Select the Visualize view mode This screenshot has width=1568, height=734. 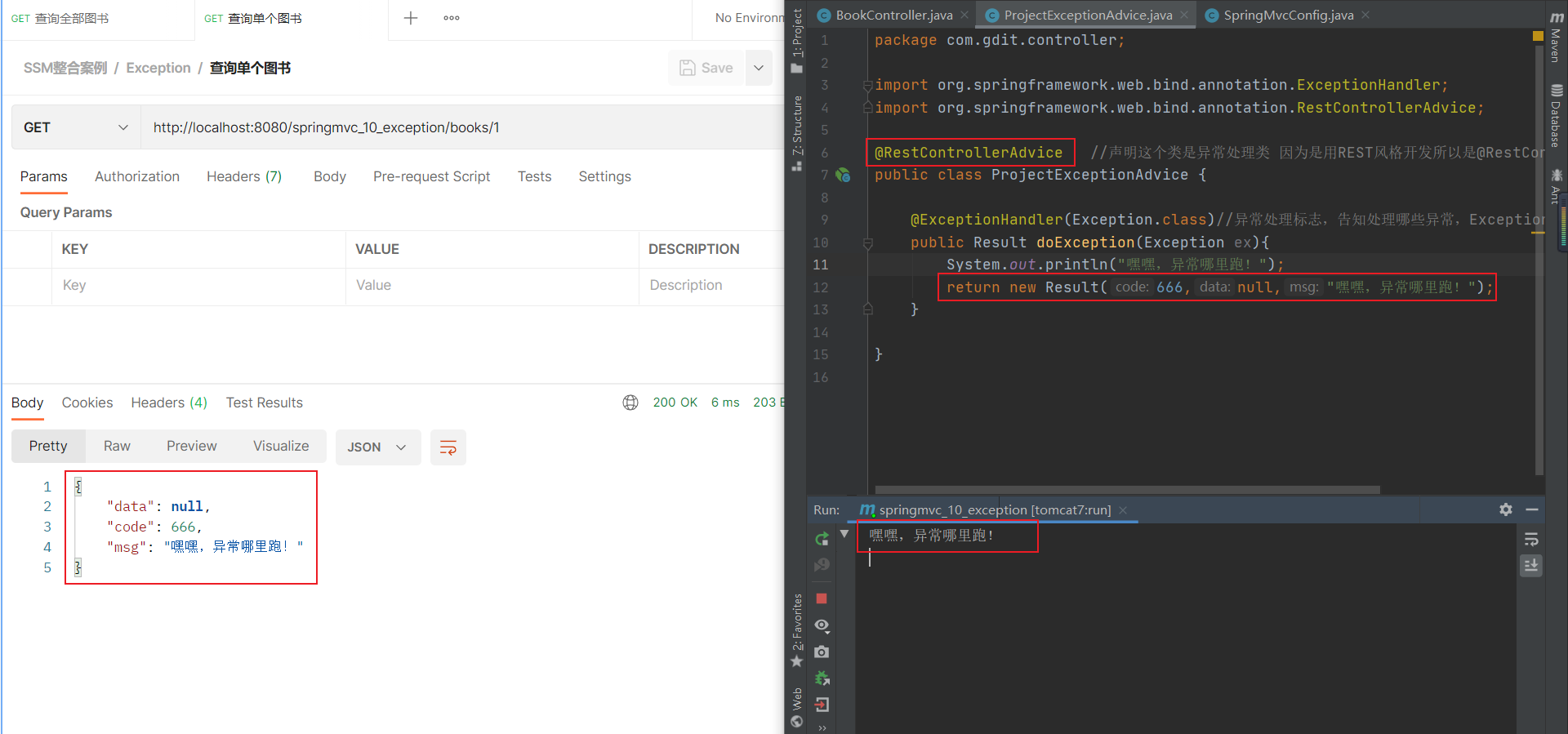click(281, 446)
